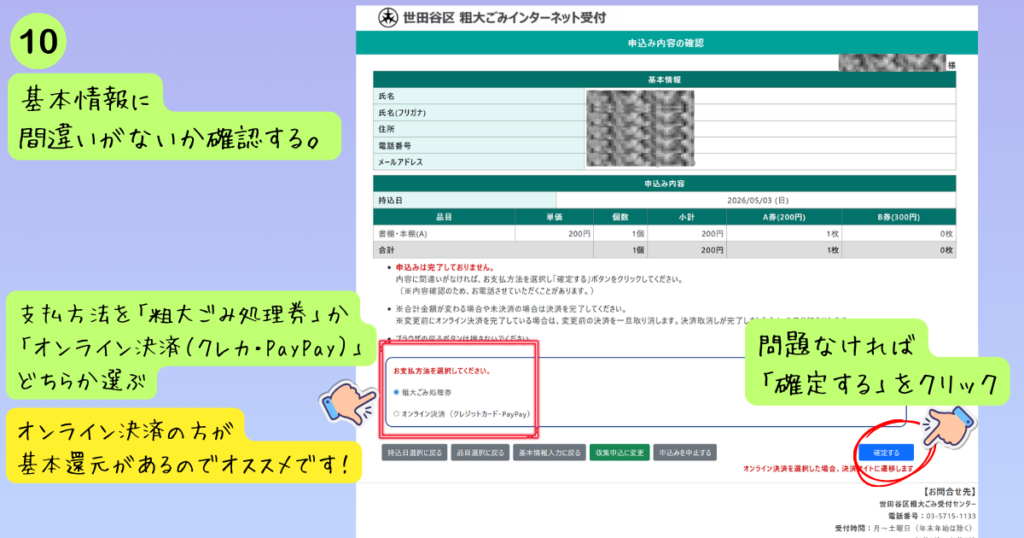Click the 品目 column header
The image size is (1024, 538).
444,217
